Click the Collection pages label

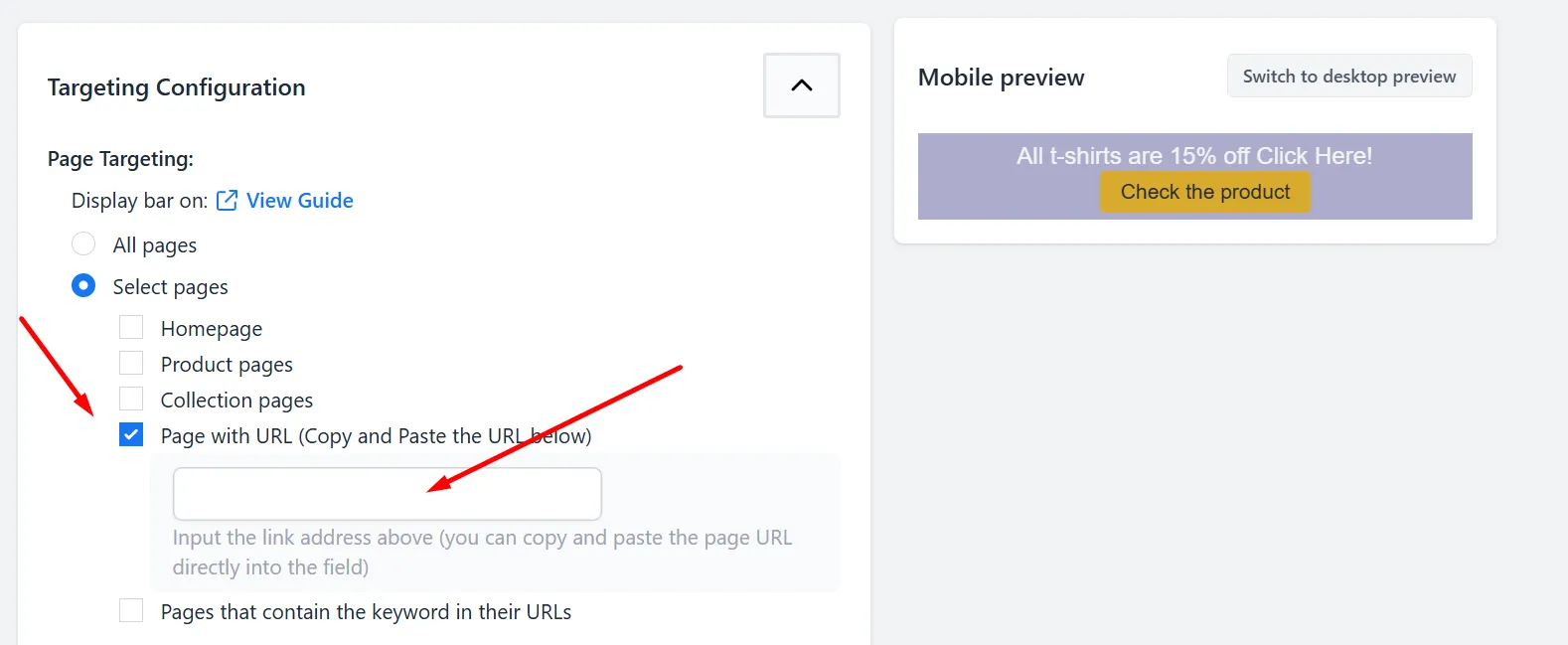(236, 401)
